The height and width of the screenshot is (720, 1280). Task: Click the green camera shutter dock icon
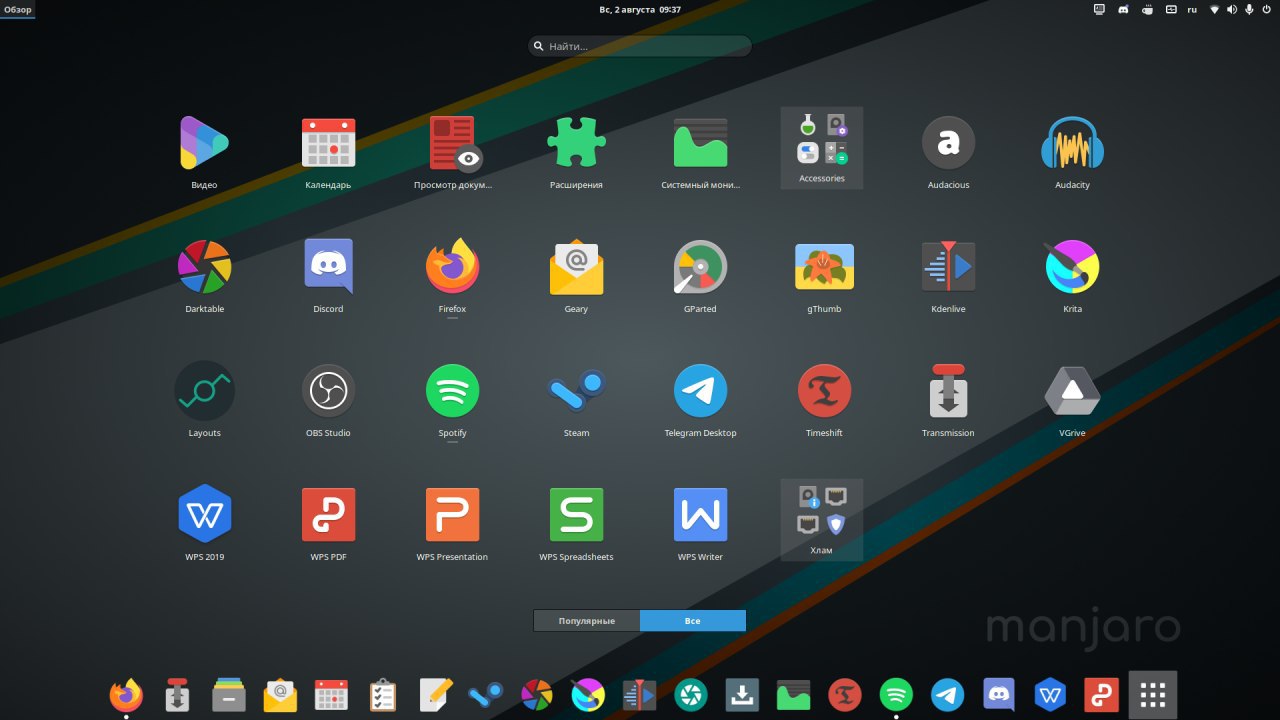(x=690, y=694)
